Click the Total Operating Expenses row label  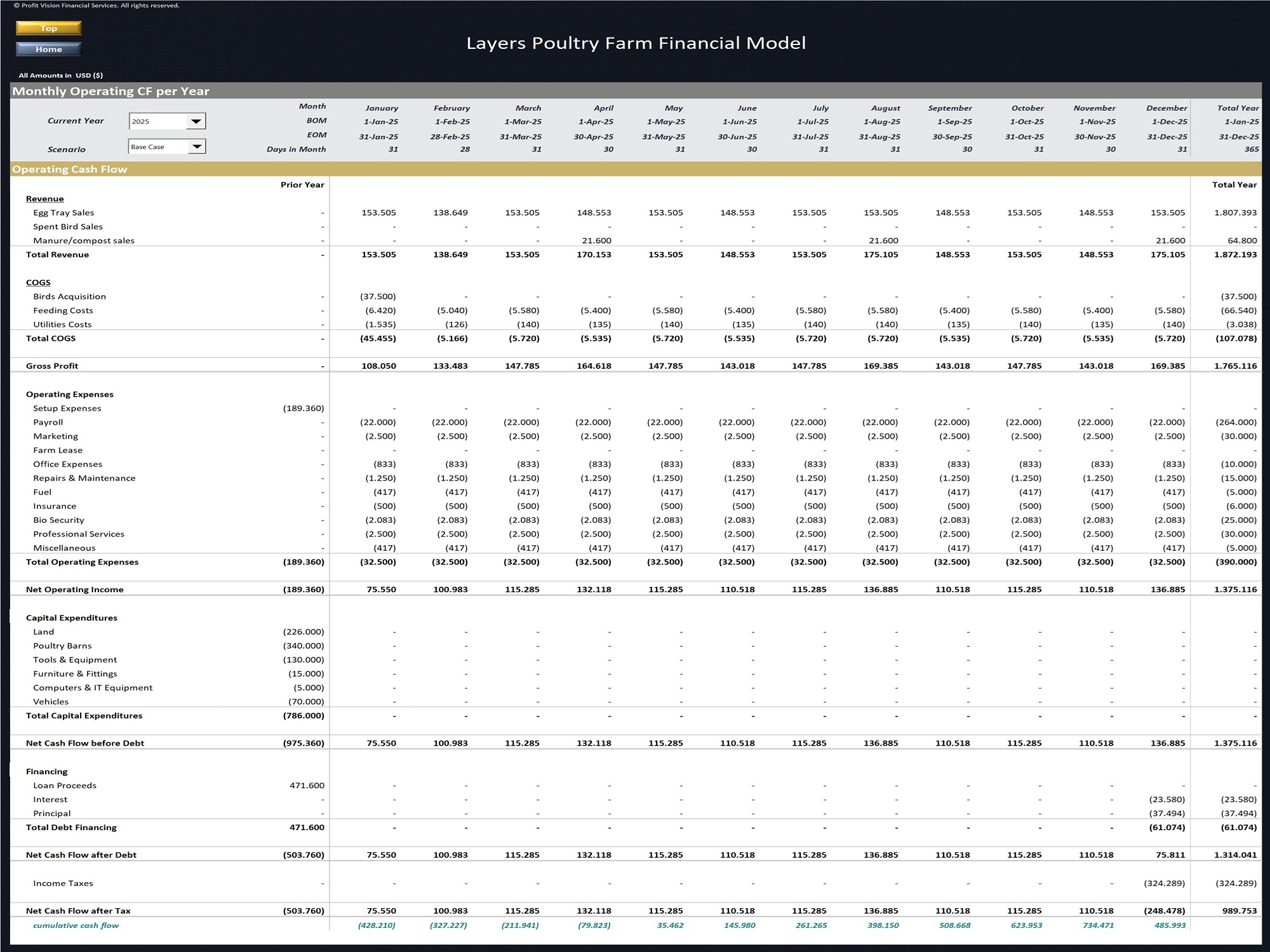82,562
